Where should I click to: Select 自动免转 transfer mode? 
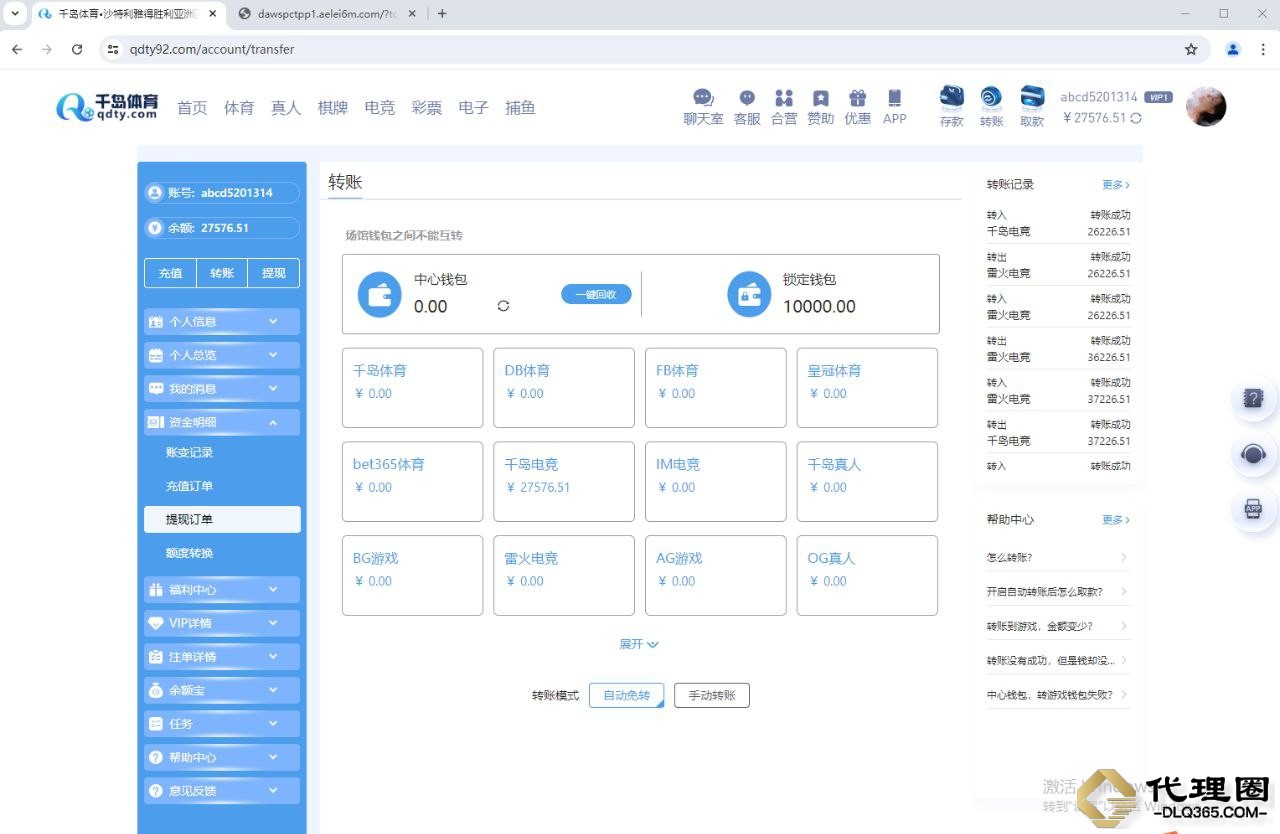627,695
